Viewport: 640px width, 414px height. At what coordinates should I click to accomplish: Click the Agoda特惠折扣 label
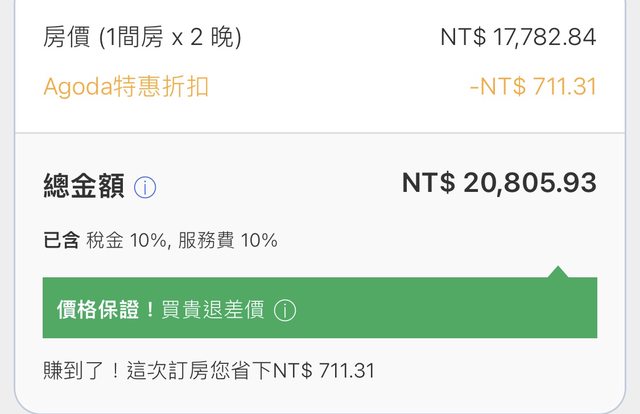click(x=126, y=86)
